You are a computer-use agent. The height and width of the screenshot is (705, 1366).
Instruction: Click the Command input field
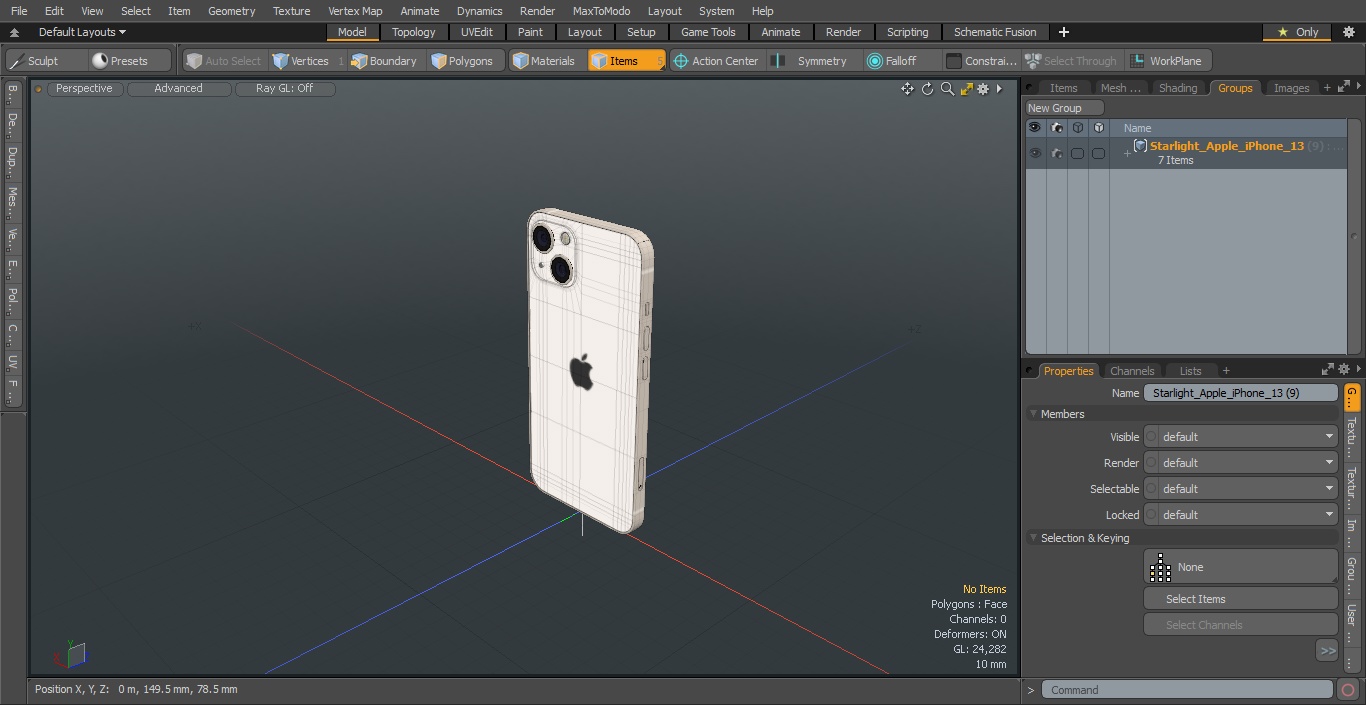click(1186, 690)
